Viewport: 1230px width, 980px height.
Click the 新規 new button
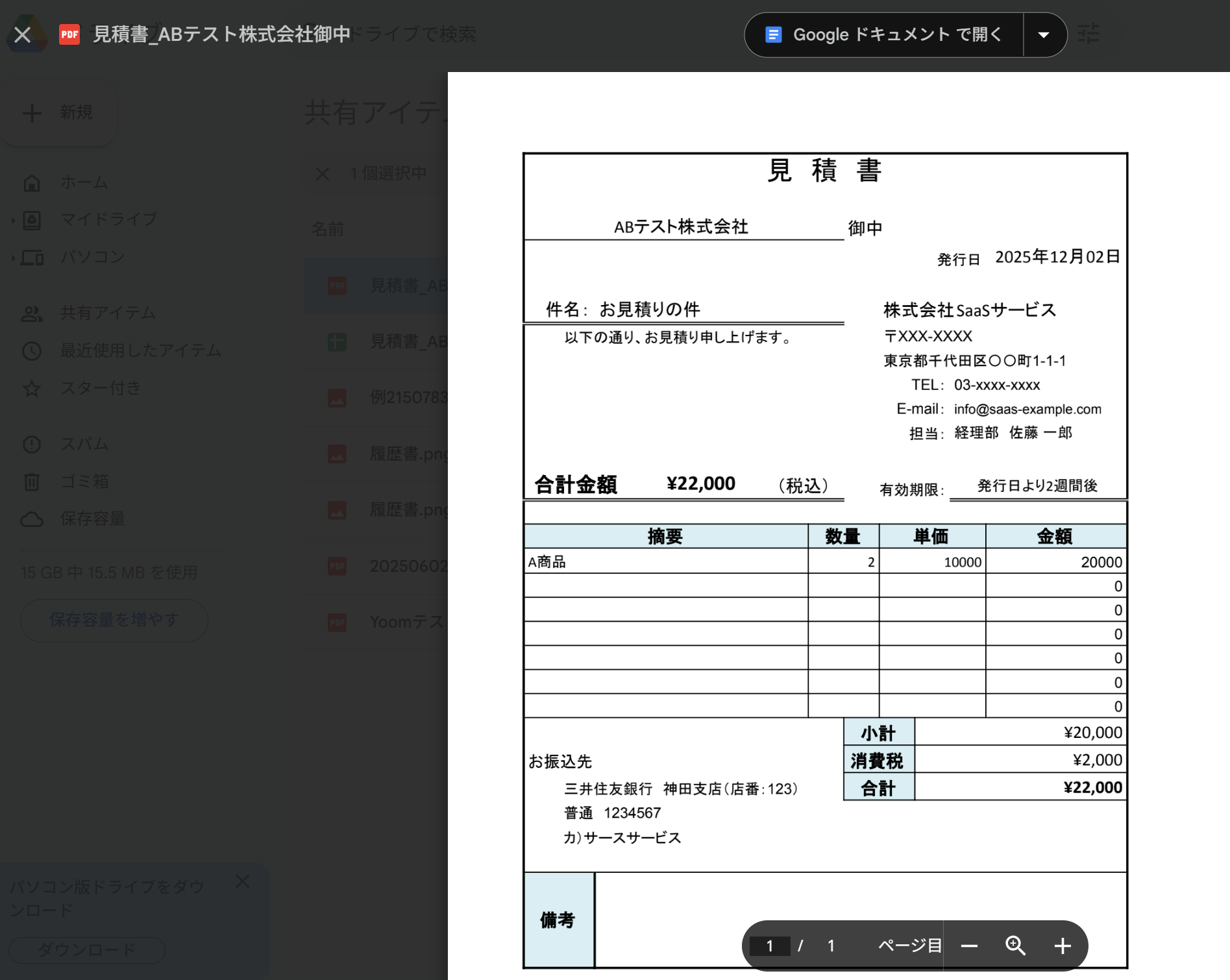pyautogui.click(x=59, y=113)
